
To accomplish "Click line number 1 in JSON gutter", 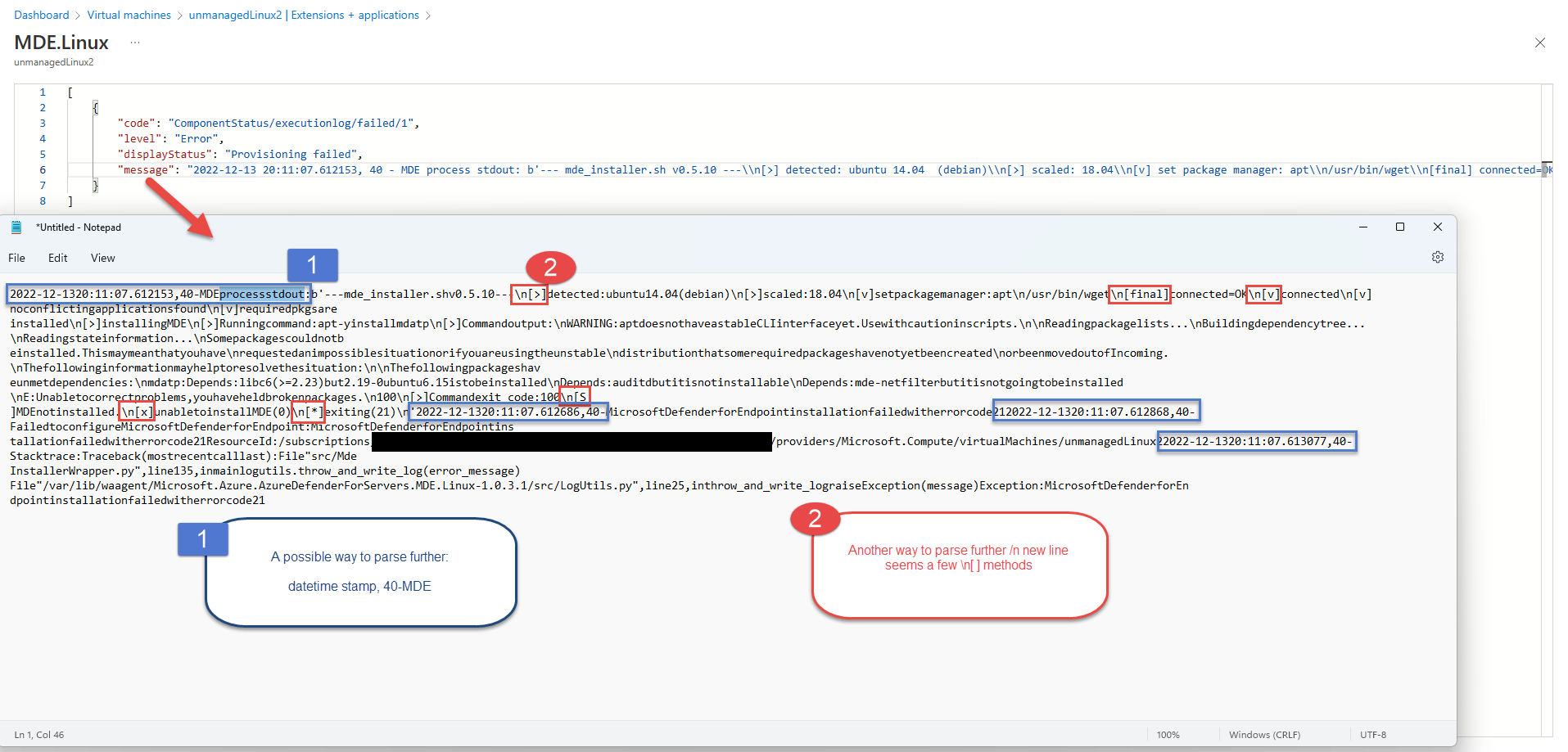I will tap(43, 92).
